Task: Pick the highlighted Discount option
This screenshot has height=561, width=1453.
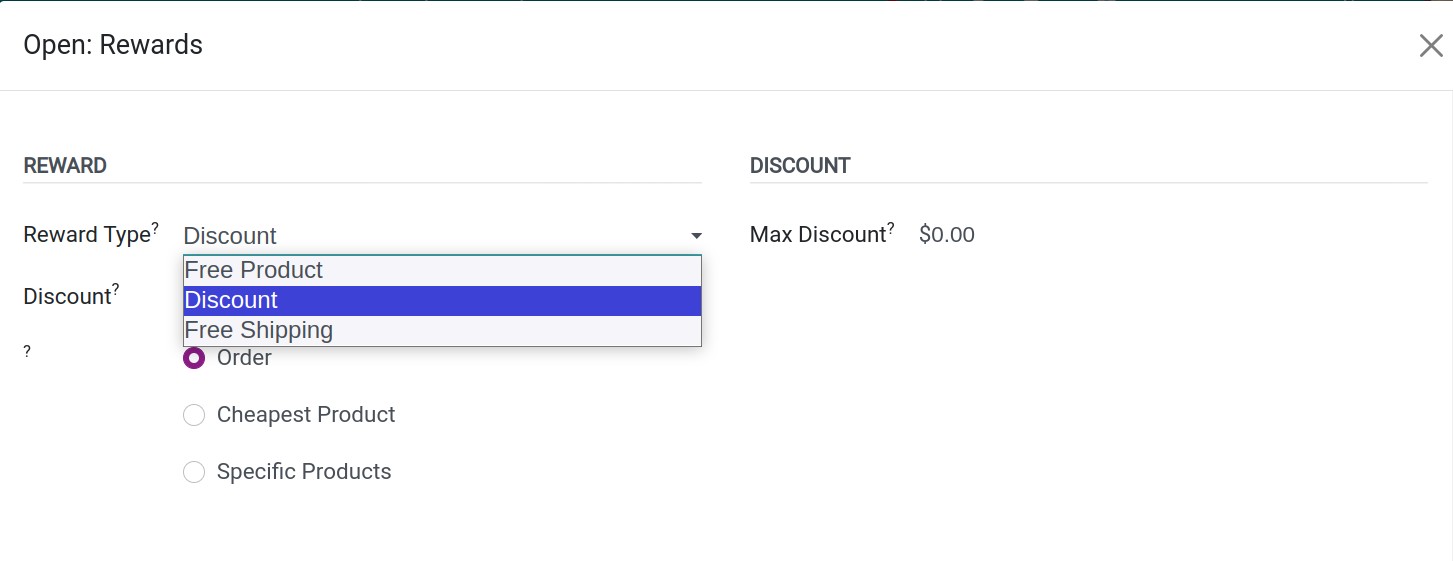Action: tap(442, 301)
